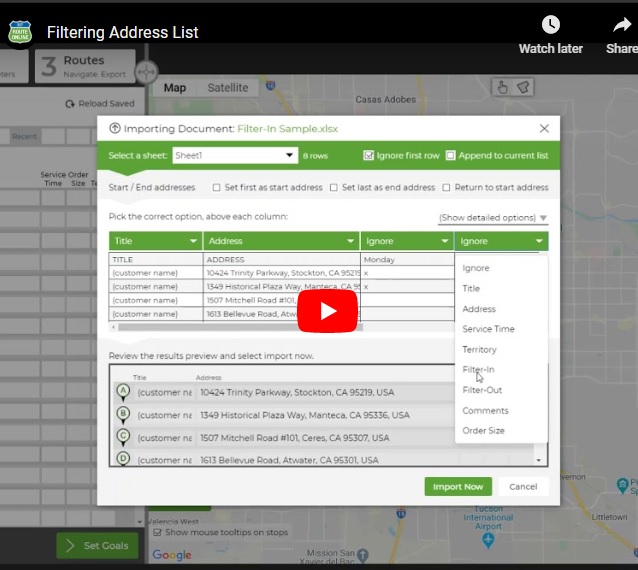Screen dimensions: 638x570
Task: Click the Monday header cell
Action: (407, 260)
